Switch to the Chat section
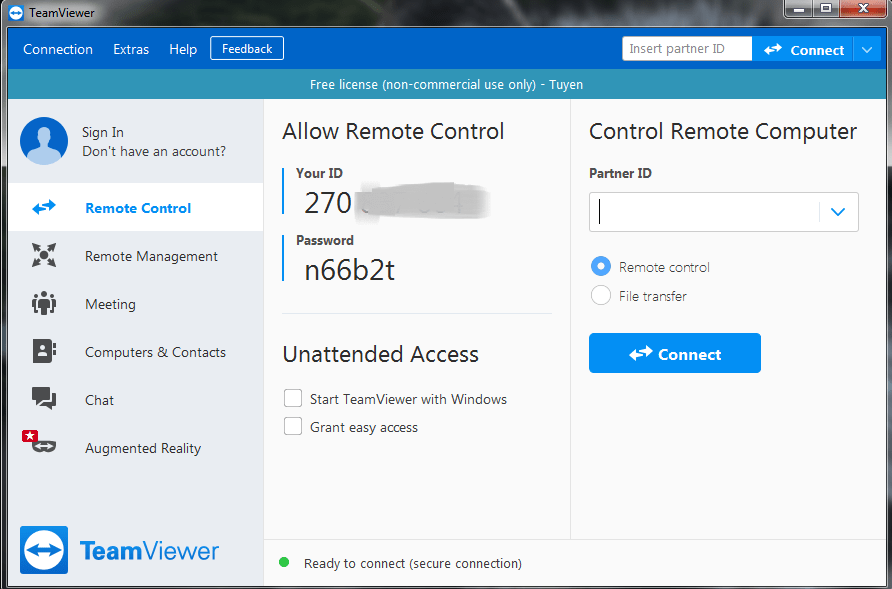This screenshot has height=589, width=892. click(x=135, y=399)
